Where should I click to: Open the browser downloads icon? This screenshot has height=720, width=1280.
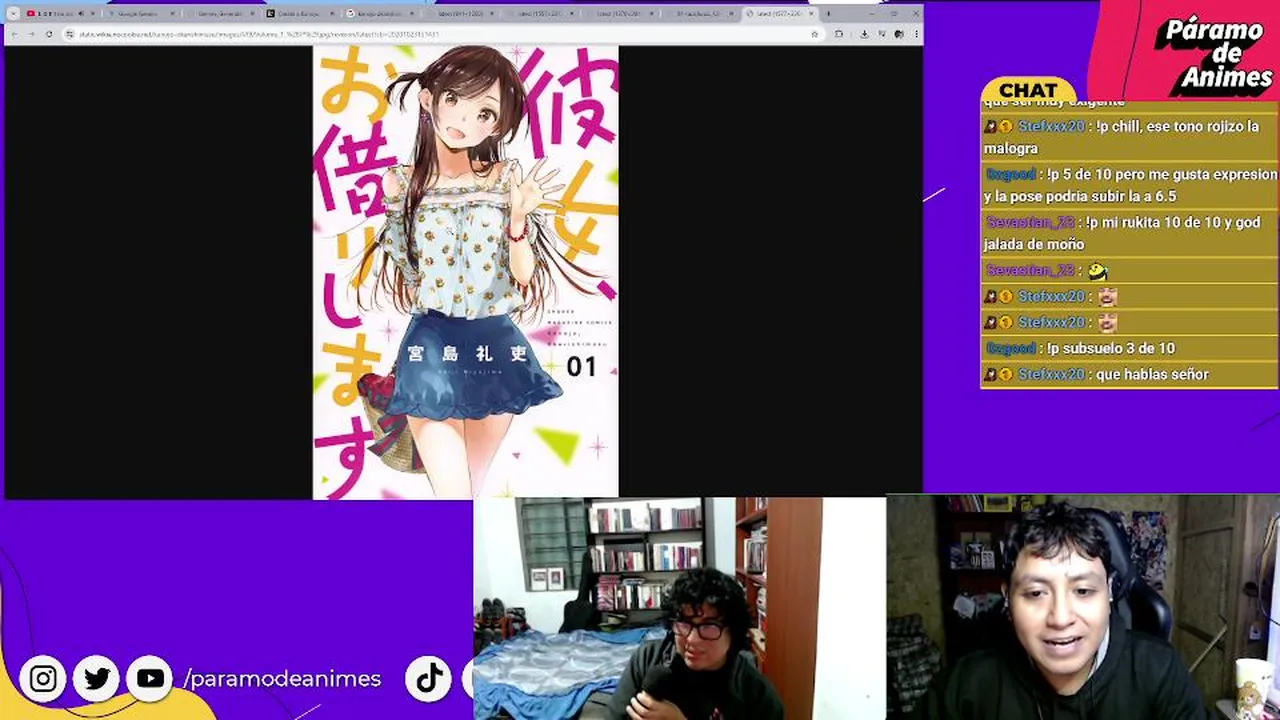coord(864,34)
